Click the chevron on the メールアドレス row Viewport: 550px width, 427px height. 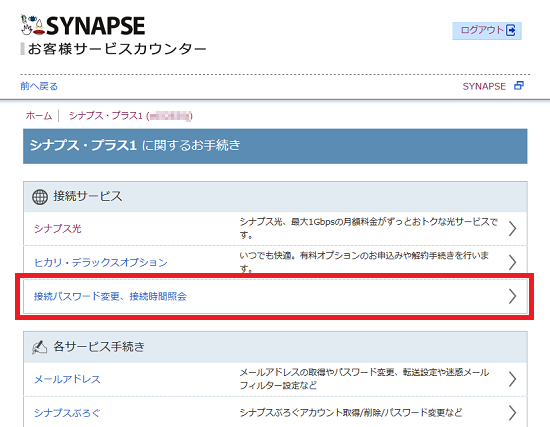coord(512,379)
